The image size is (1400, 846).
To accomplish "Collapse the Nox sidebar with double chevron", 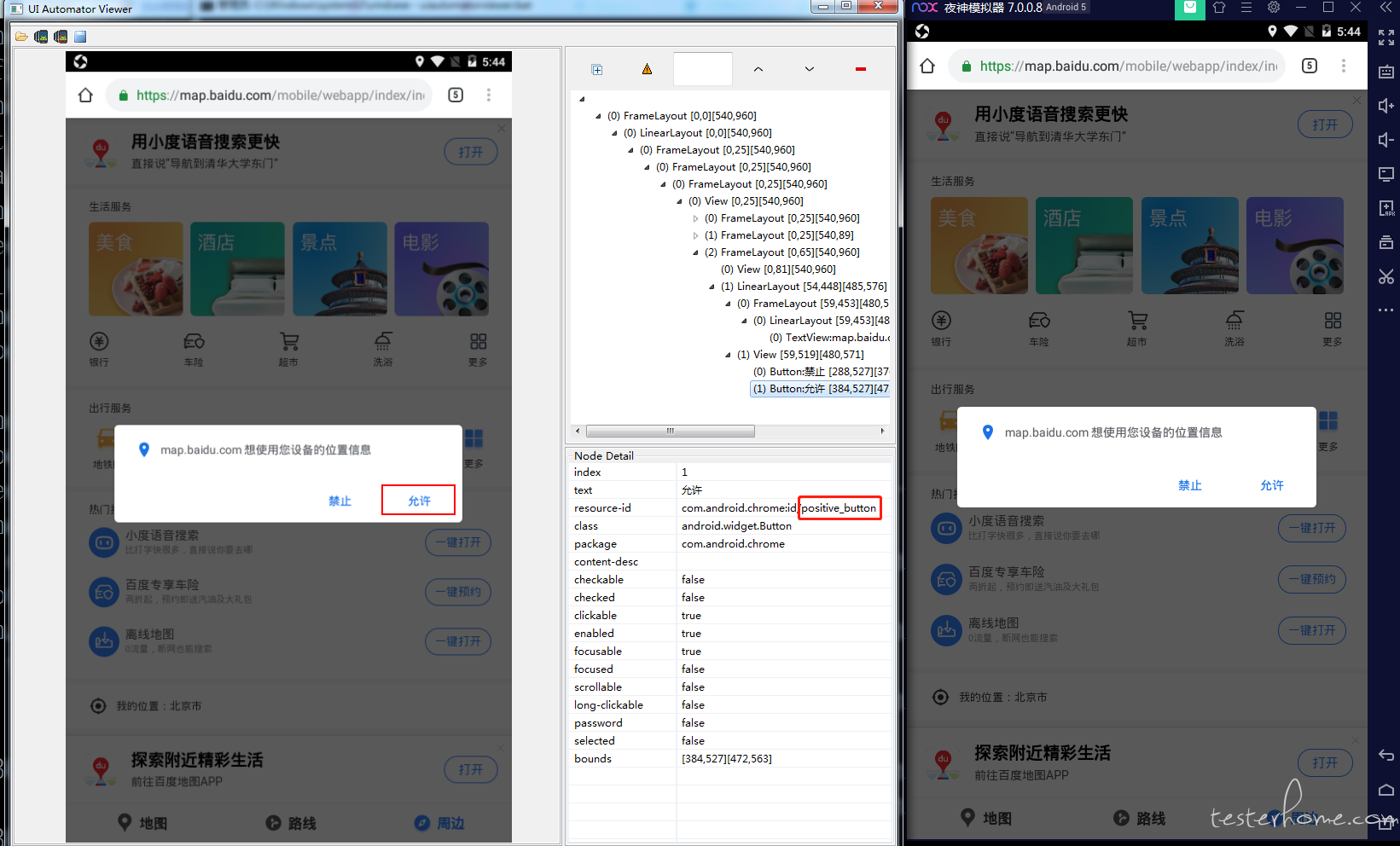I will tap(1386, 8).
